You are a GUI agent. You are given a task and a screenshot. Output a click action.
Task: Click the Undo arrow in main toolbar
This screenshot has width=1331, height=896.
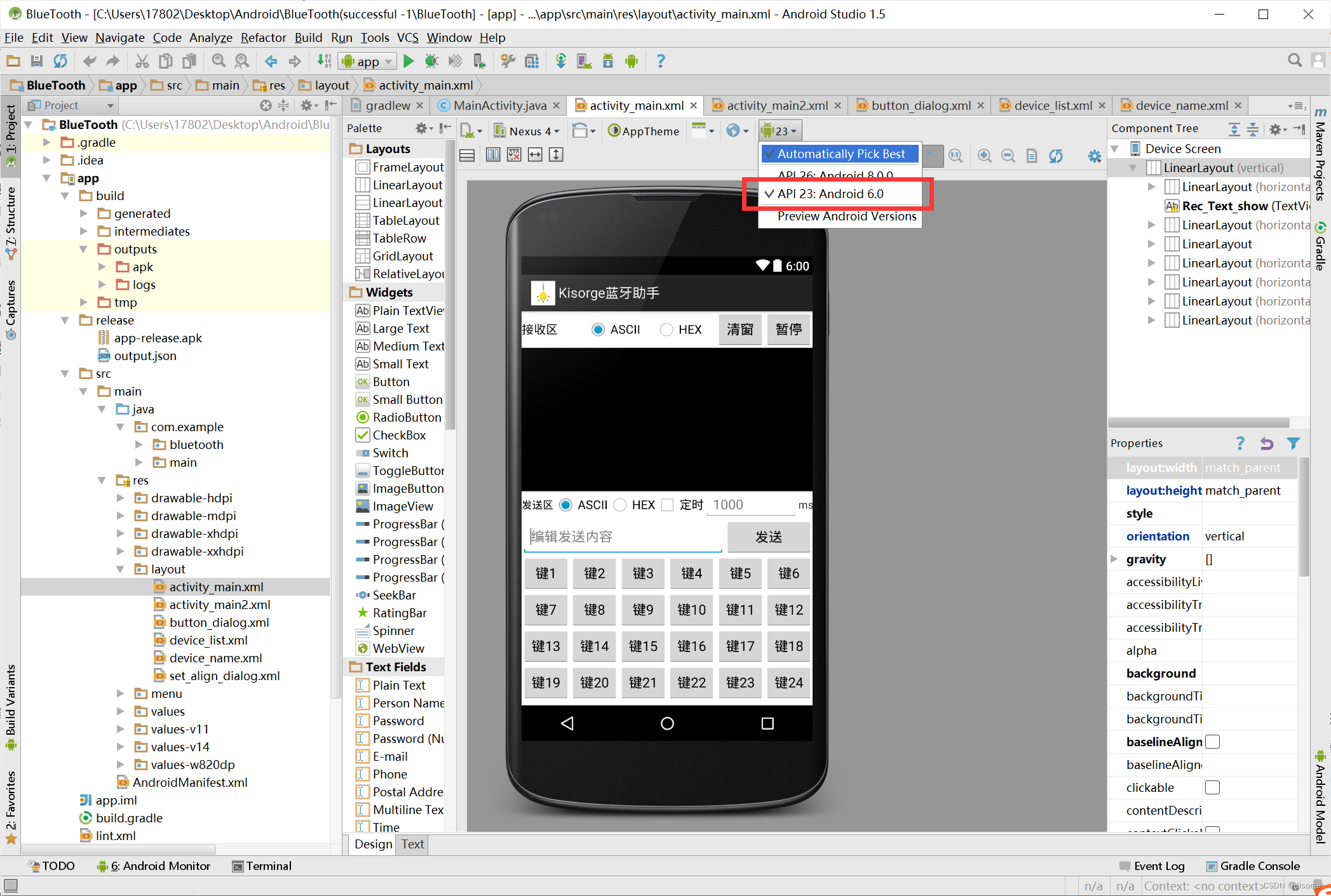pyautogui.click(x=90, y=61)
